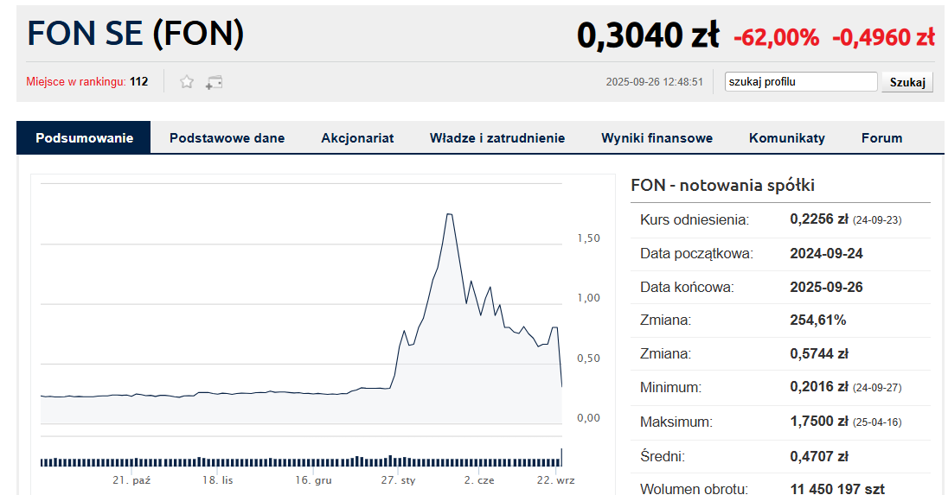Switch to Podstawowe dane tab
948x495 pixels.
[x=227, y=138]
